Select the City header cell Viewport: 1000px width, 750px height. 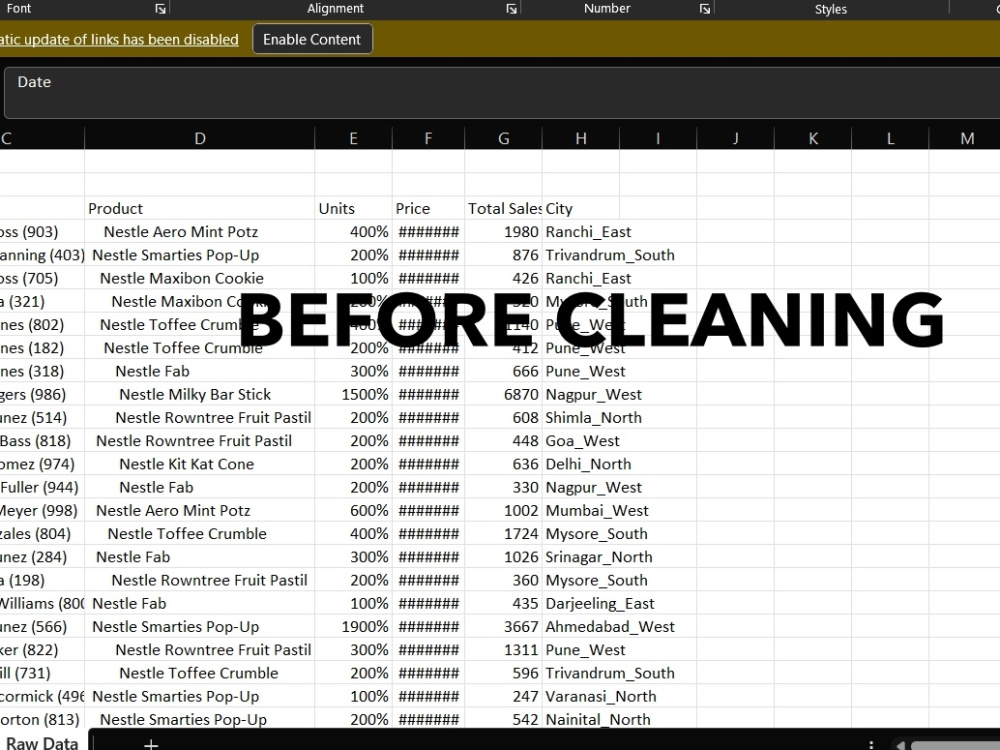pyautogui.click(x=580, y=209)
